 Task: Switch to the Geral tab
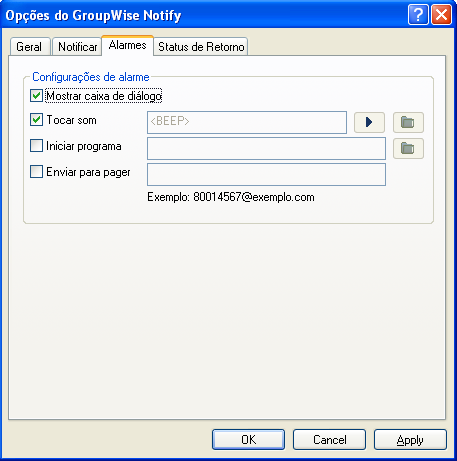click(29, 47)
